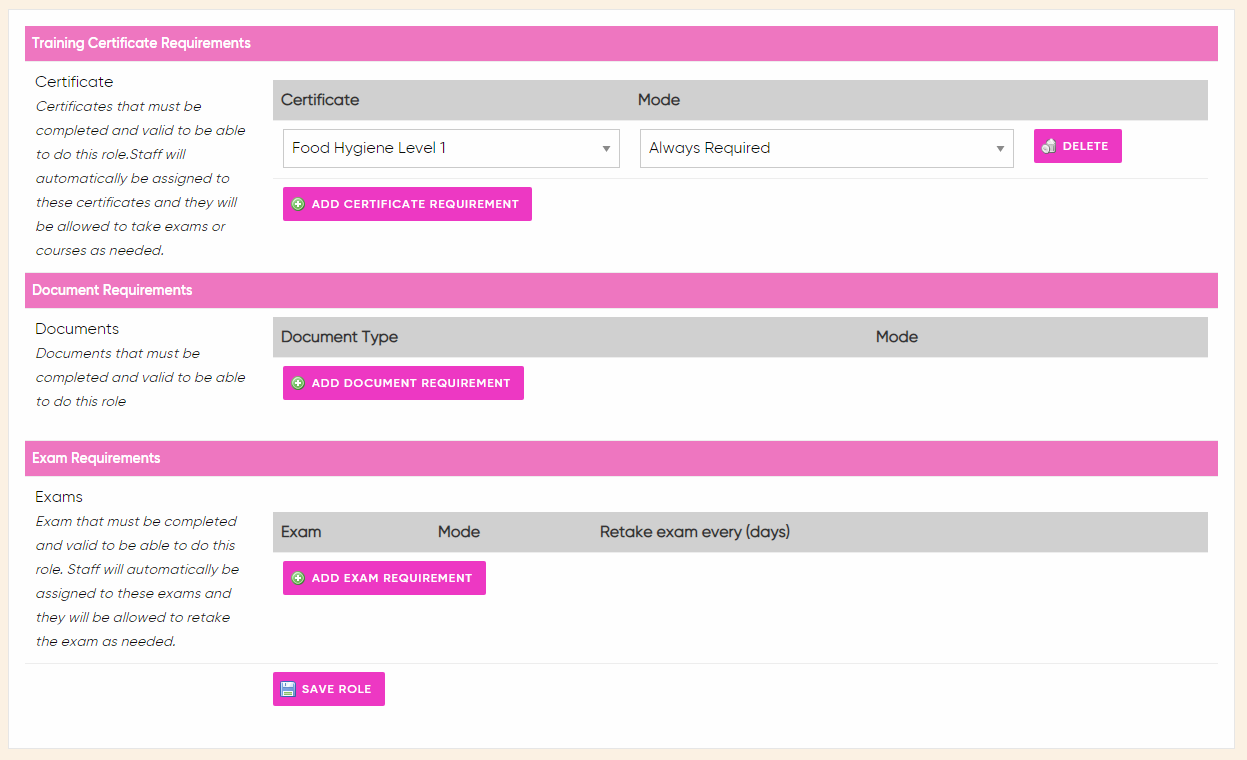Screen dimensions: 1247x760
Task: Select a different certificate from the Certificate dropdown
Action: click(x=450, y=148)
